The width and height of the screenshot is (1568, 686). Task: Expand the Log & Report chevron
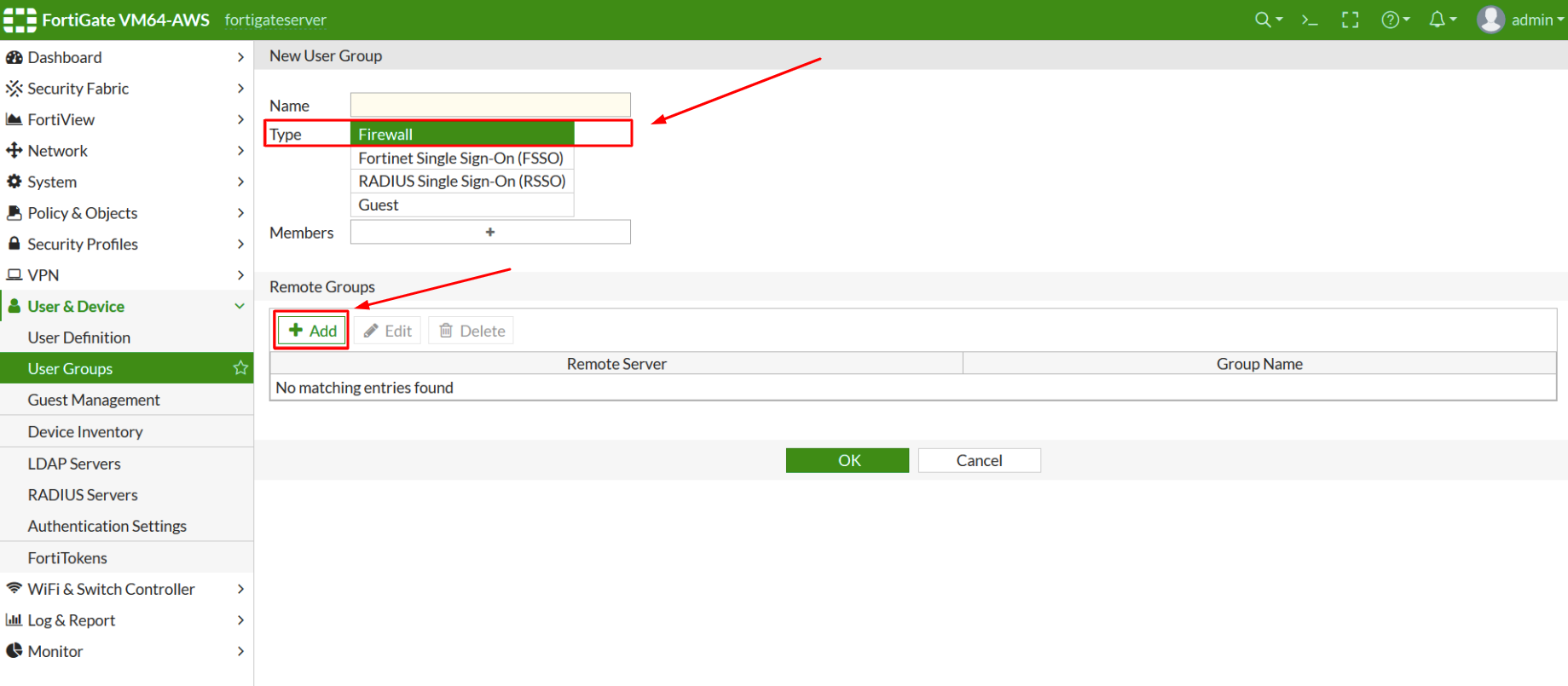[x=240, y=620]
